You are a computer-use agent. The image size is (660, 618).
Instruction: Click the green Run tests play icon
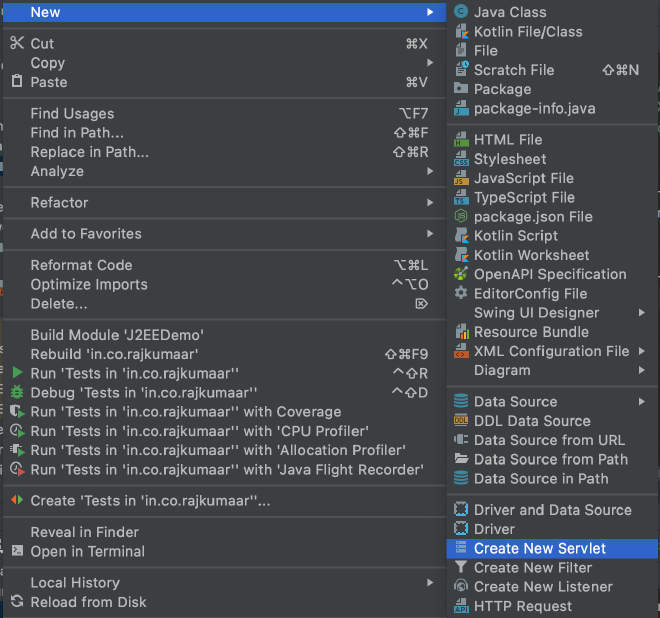17,373
